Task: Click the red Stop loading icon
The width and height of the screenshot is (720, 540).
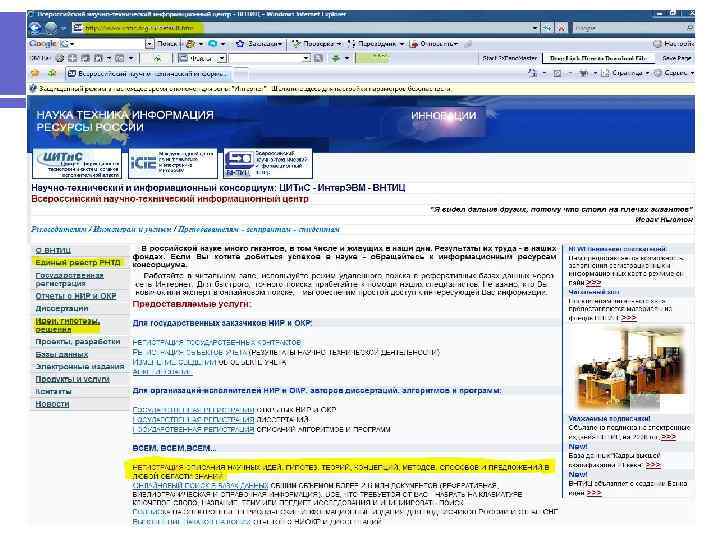Action: [561, 28]
